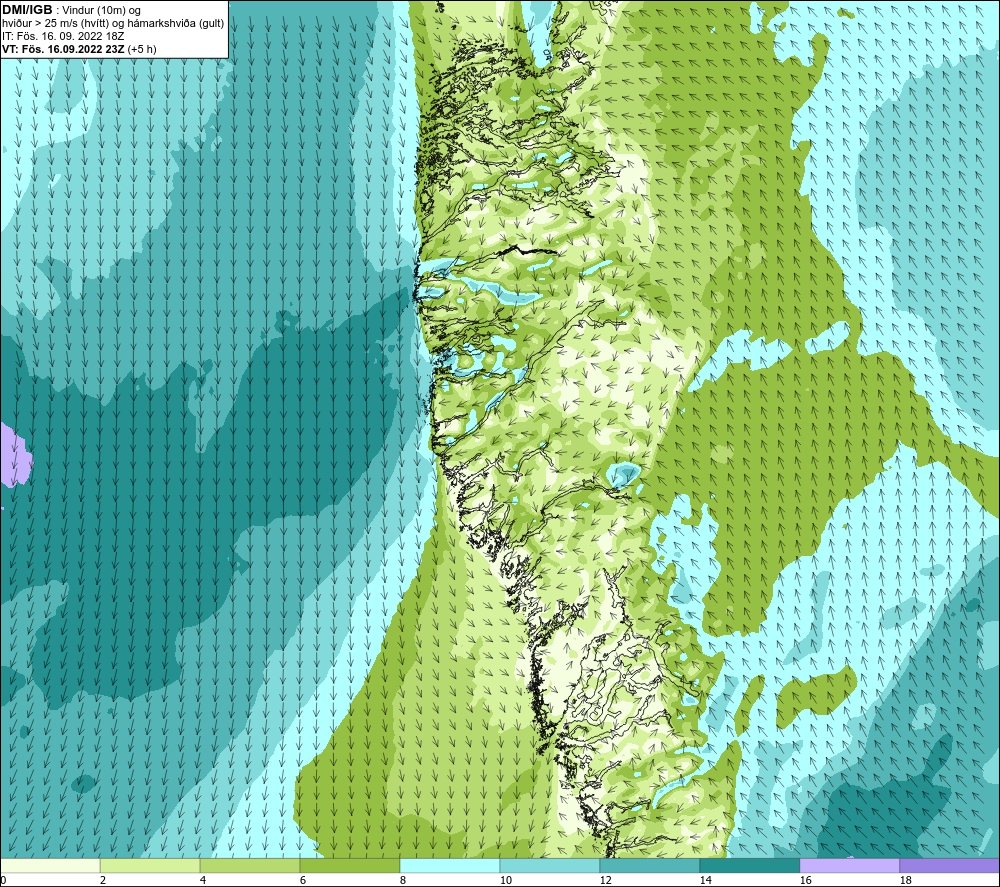Click the pale yellow 0–2 legend swatch
Screen dimensions: 1000x887
pyautogui.click(x=50, y=865)
